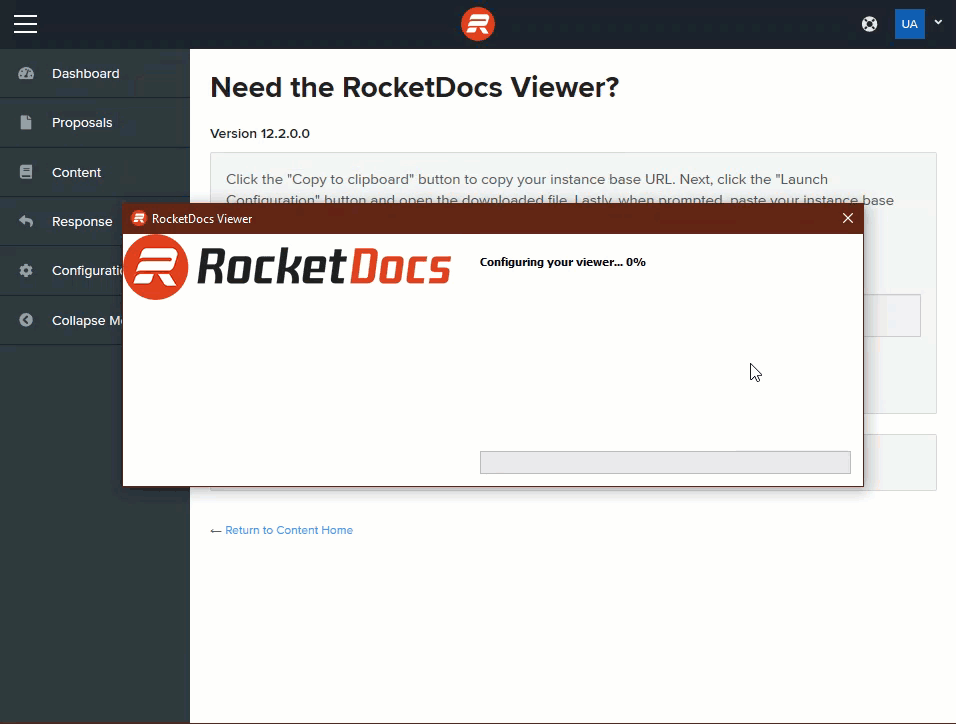Click the UA user avatar

click(910, 24)
